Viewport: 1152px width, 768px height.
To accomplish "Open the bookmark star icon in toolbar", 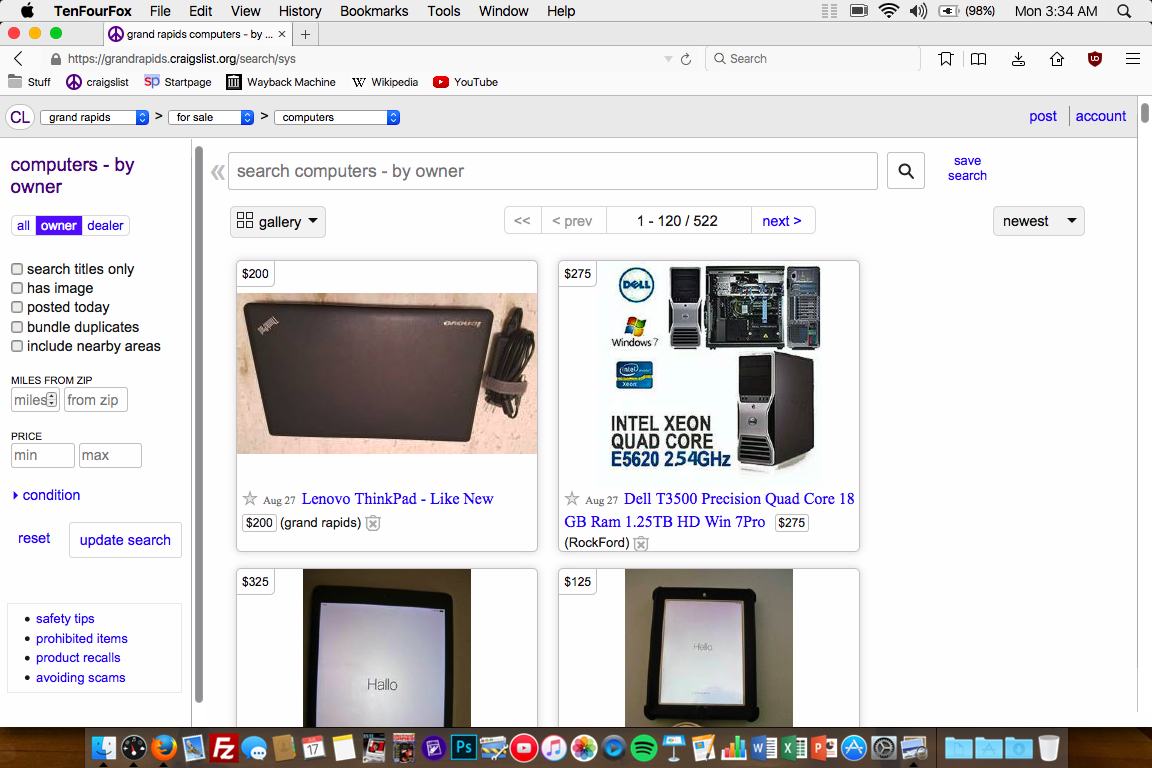I will coord(946,59).
